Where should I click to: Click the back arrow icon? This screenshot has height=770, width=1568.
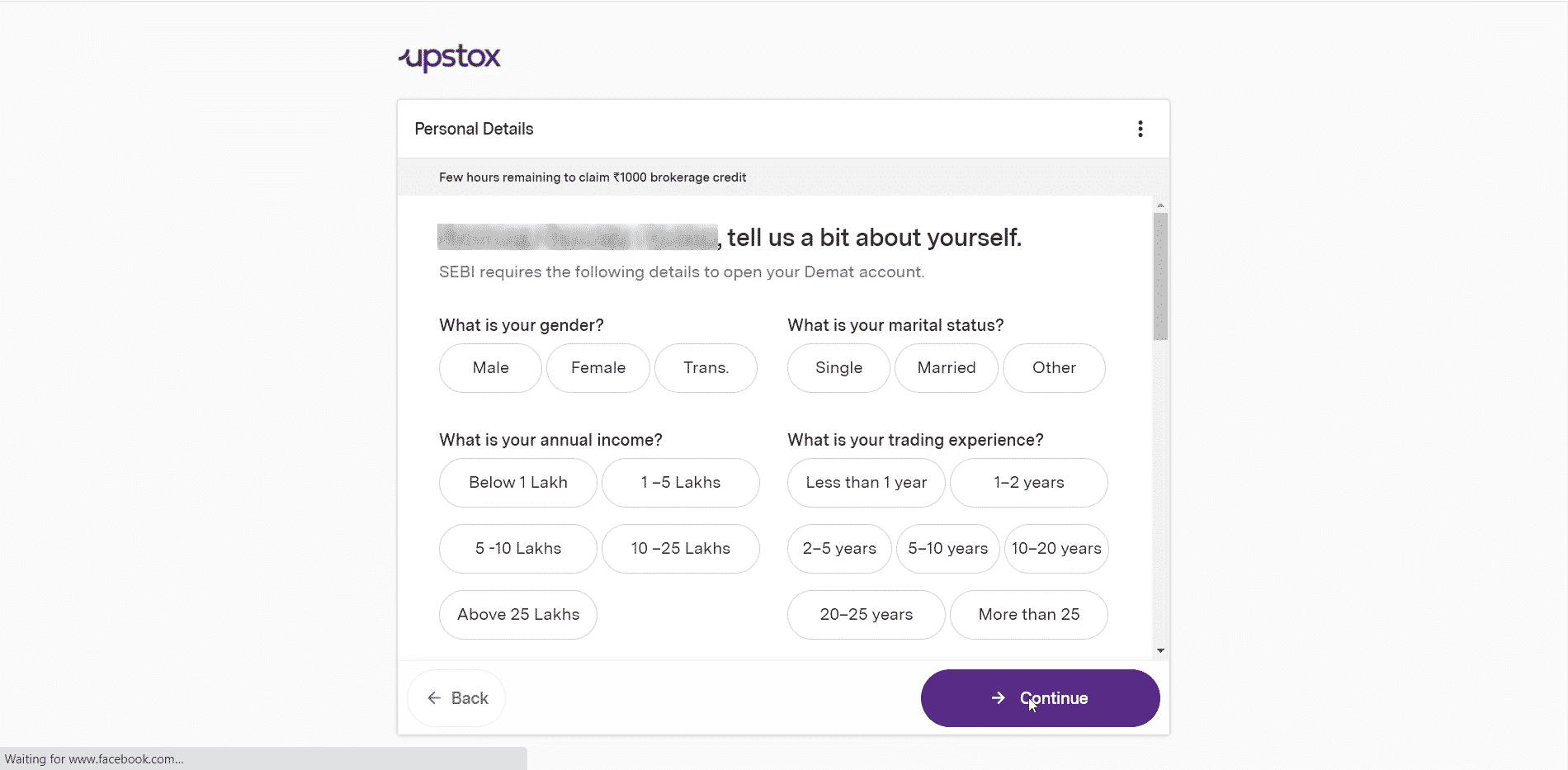(x=435, y=697)
